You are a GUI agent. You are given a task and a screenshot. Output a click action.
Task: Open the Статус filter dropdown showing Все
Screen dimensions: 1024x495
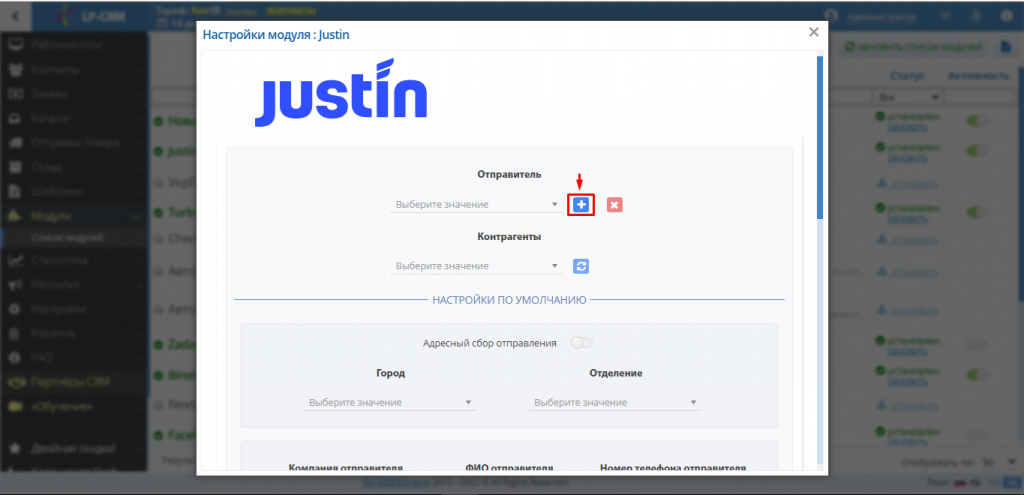(x=908, y=97)
